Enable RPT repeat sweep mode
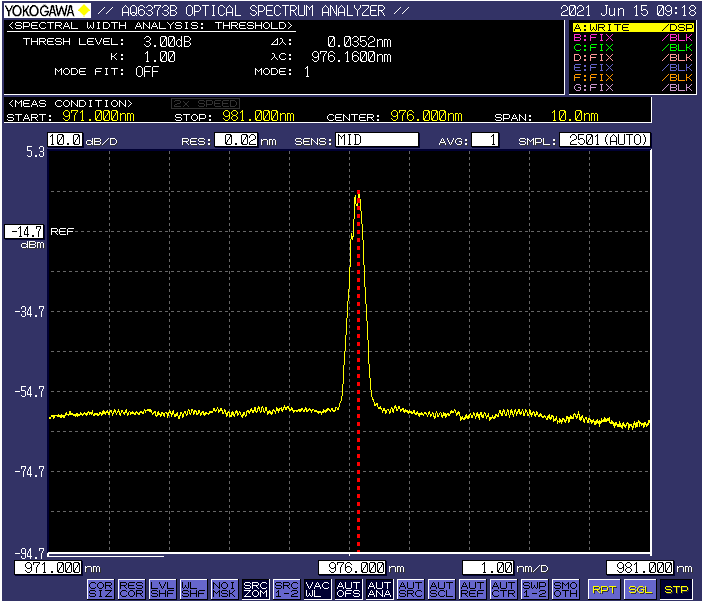Screen dimensions: 704x603 point(603,589)
